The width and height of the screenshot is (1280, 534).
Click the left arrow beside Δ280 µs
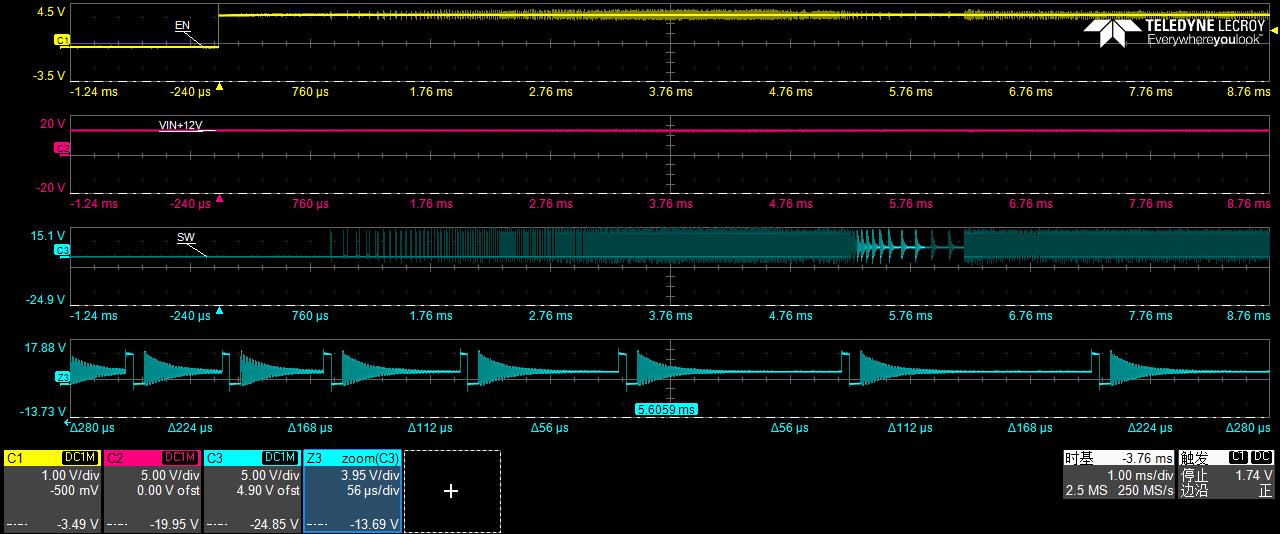click(x=68, y=423)
